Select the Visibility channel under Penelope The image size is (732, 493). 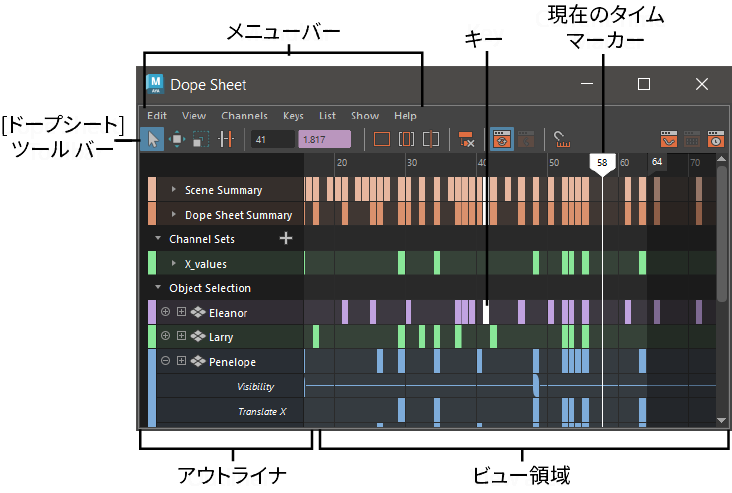pyautogui.click(x=255, y=387)
